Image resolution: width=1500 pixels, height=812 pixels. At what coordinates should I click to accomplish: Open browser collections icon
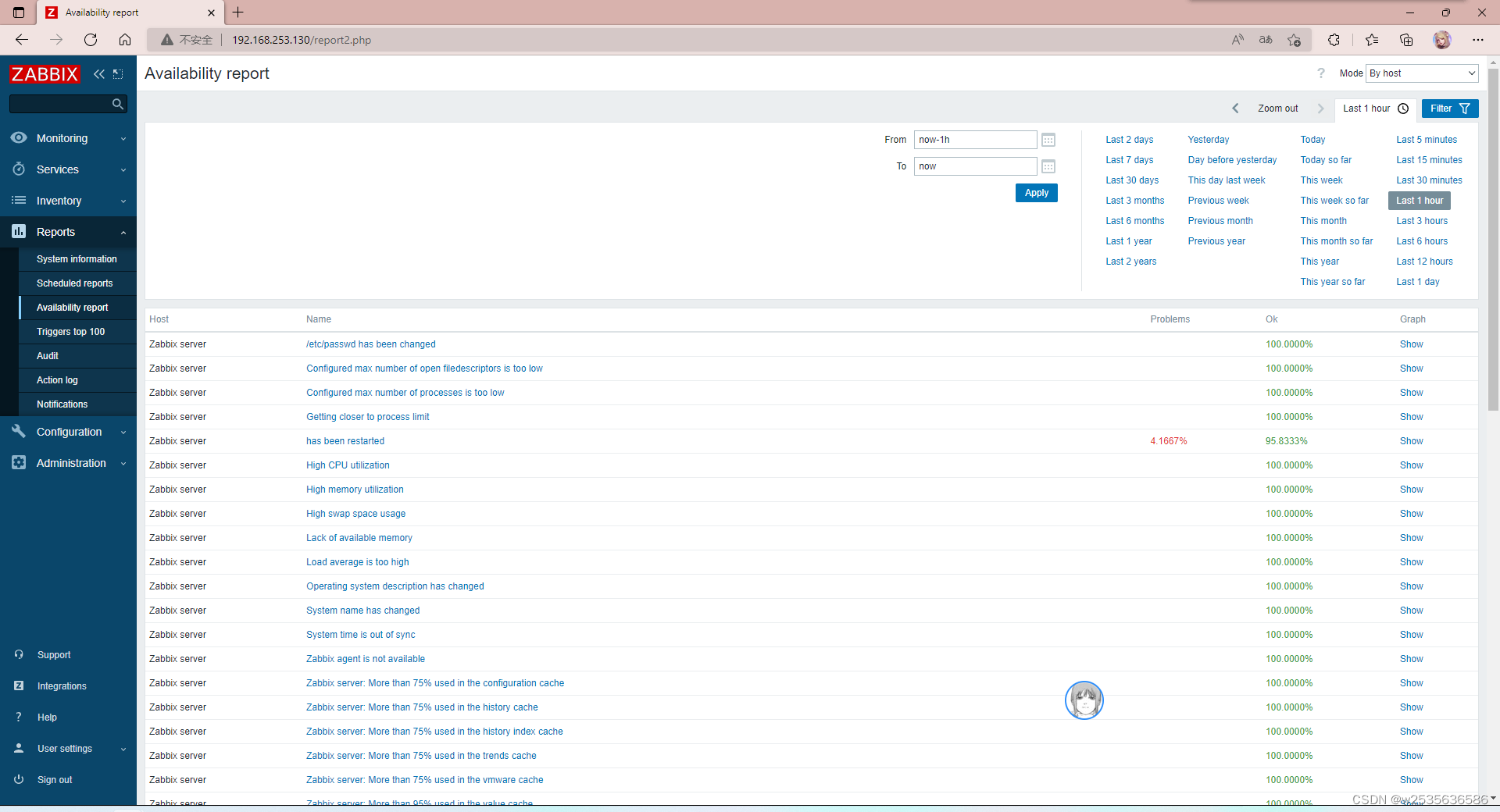(1406, 40)
